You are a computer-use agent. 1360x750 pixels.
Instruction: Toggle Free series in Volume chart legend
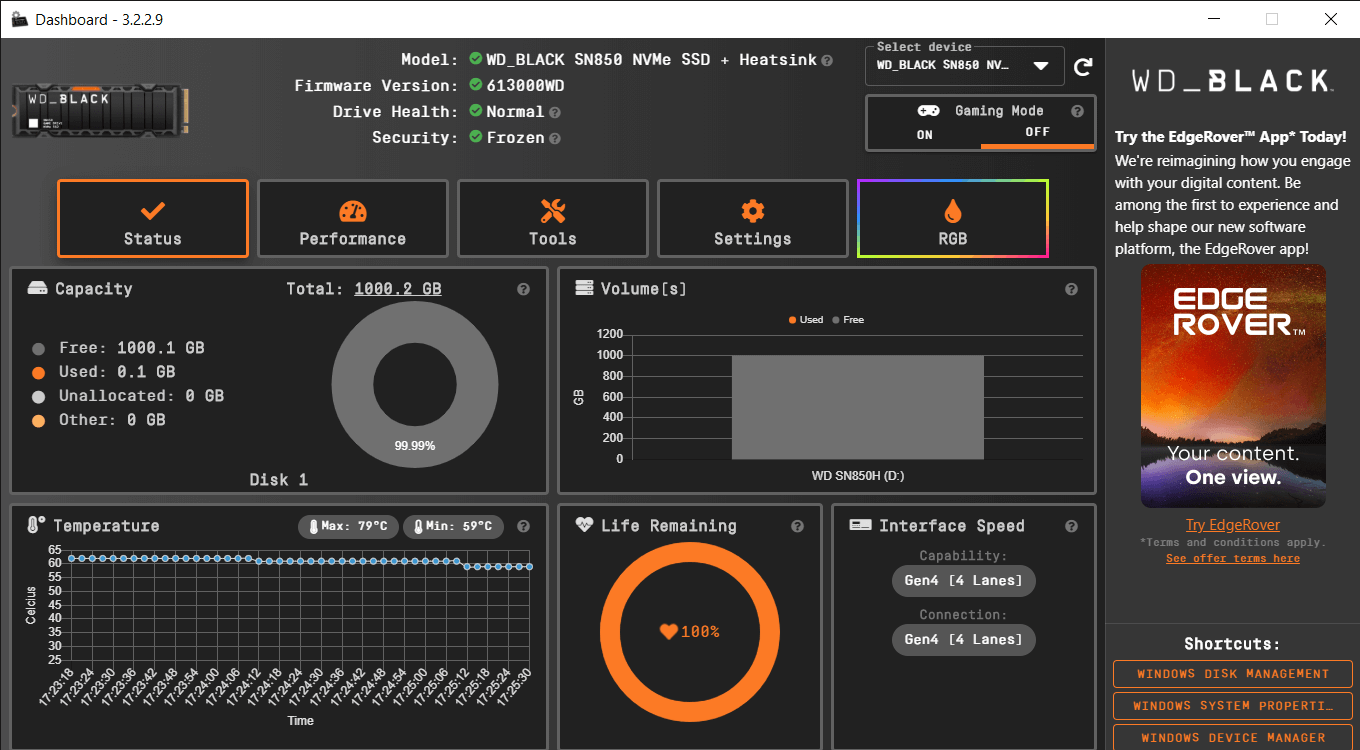[x=848, y=320]
